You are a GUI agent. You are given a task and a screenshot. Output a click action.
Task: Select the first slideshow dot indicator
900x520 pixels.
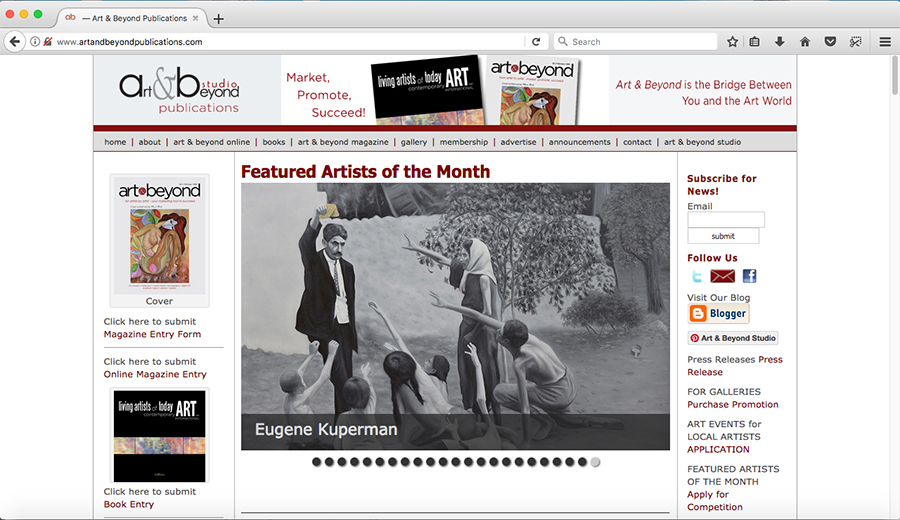click(x=316, y=462)
